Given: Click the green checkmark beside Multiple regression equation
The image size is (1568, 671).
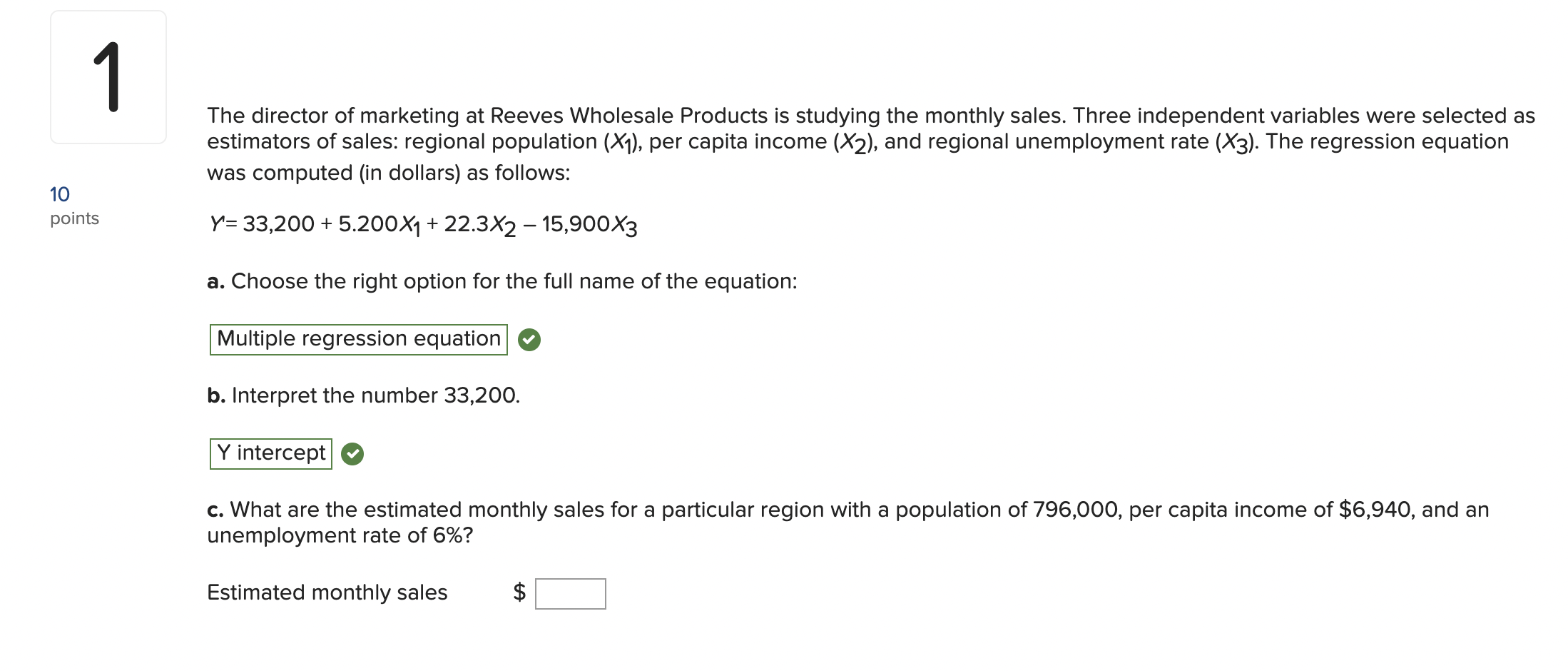Looking at the screenshot, I should 529,340.
